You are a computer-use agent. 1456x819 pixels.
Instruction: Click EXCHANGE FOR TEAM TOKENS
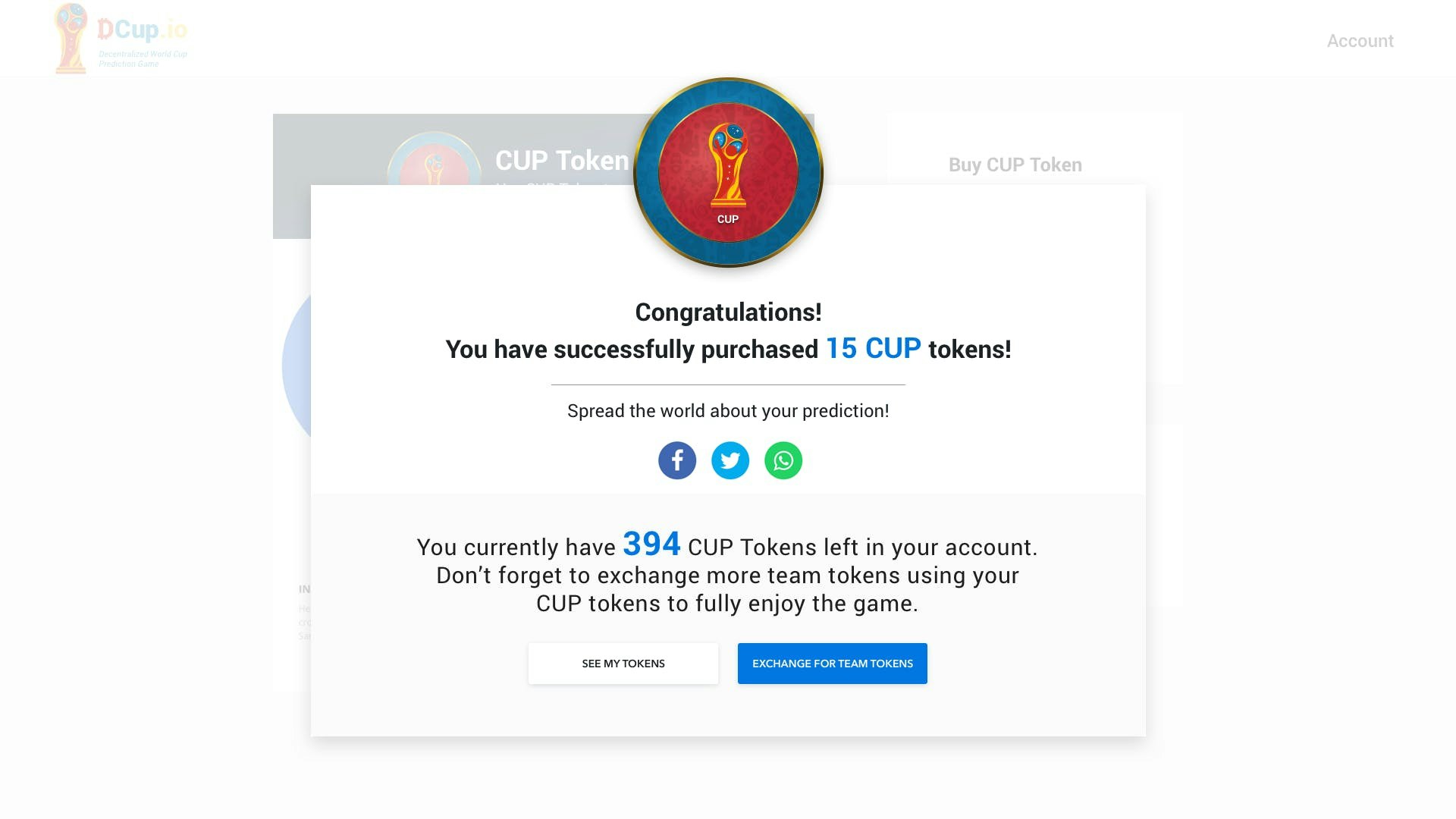(x=832, y=663)
